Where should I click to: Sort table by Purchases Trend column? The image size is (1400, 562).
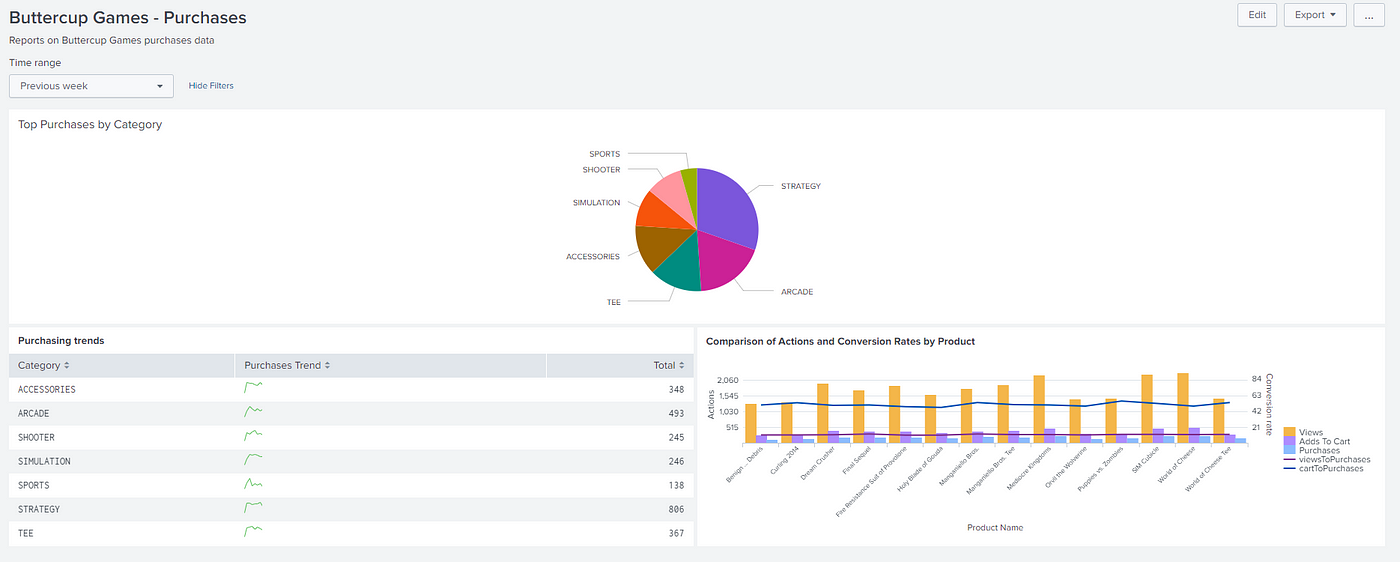coord(287,366)
